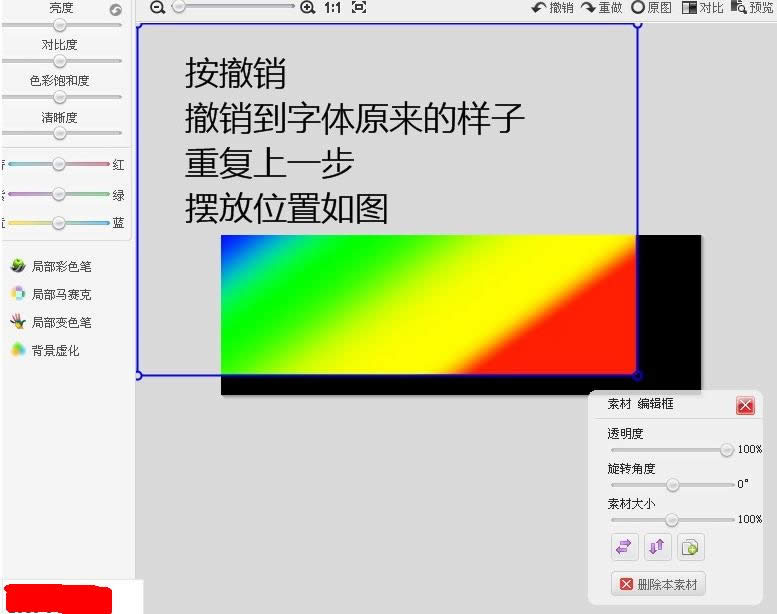
Task: Show the original image with 原图
Action: 652,8
